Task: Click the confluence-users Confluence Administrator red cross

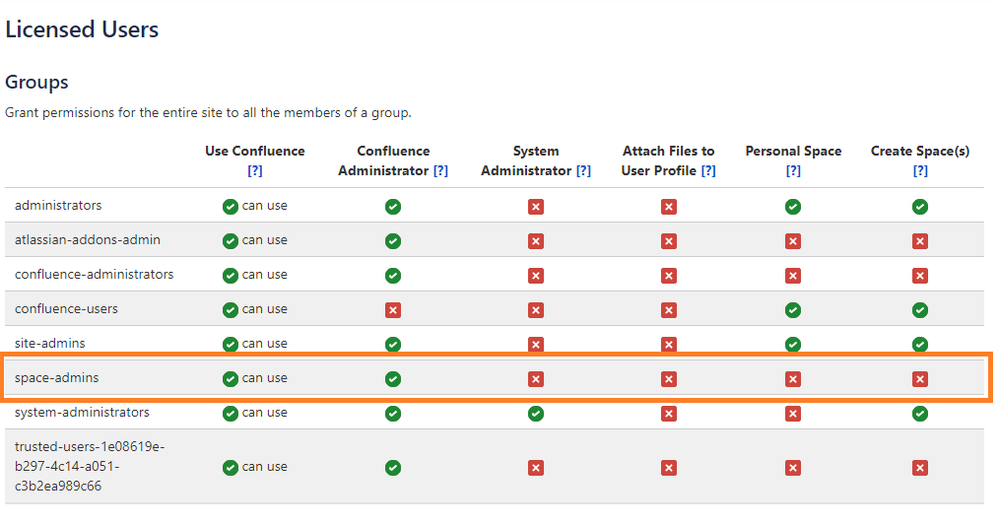Action: (393, 310)
